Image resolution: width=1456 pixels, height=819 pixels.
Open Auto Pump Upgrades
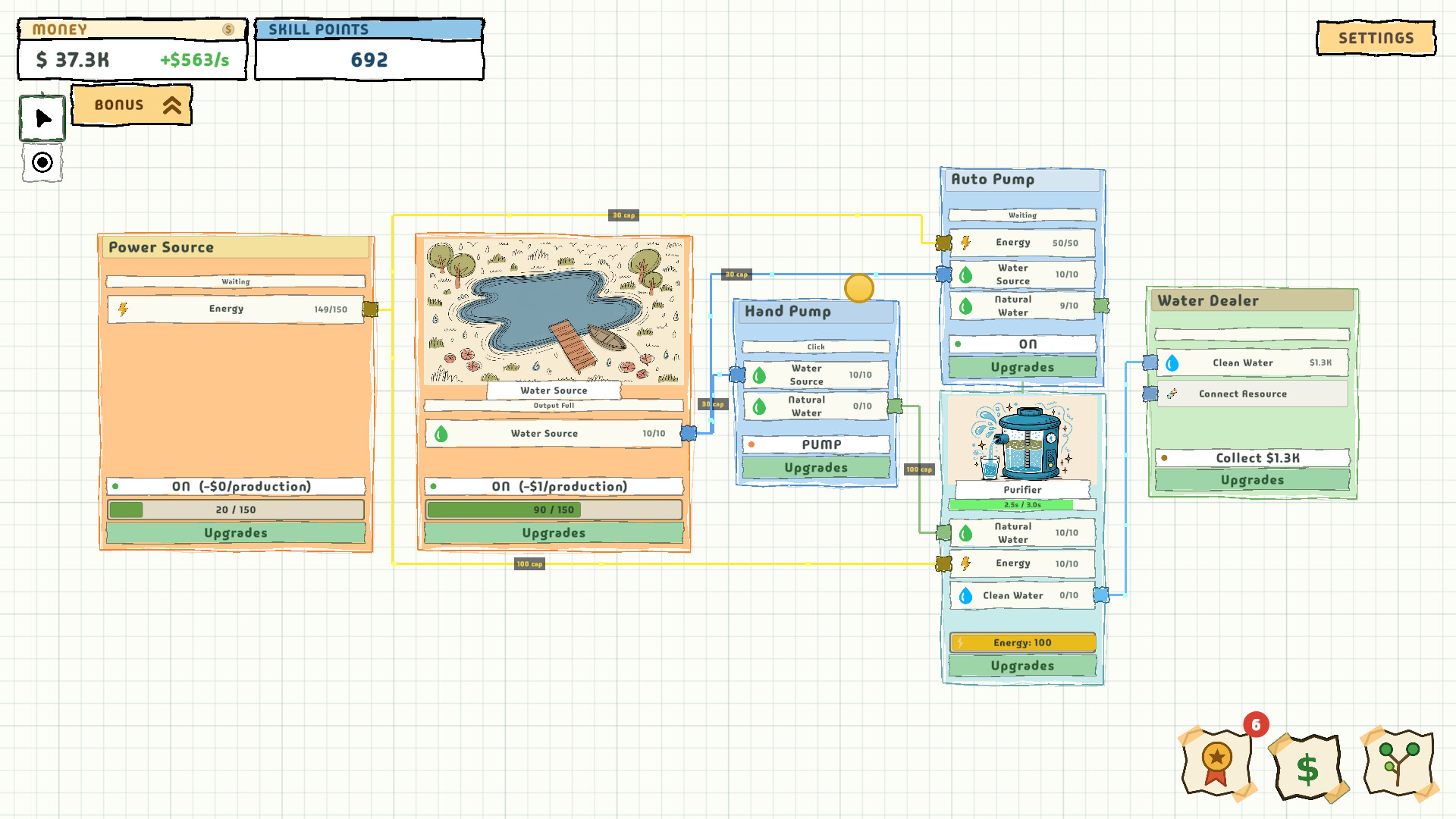coord(1022,367)
